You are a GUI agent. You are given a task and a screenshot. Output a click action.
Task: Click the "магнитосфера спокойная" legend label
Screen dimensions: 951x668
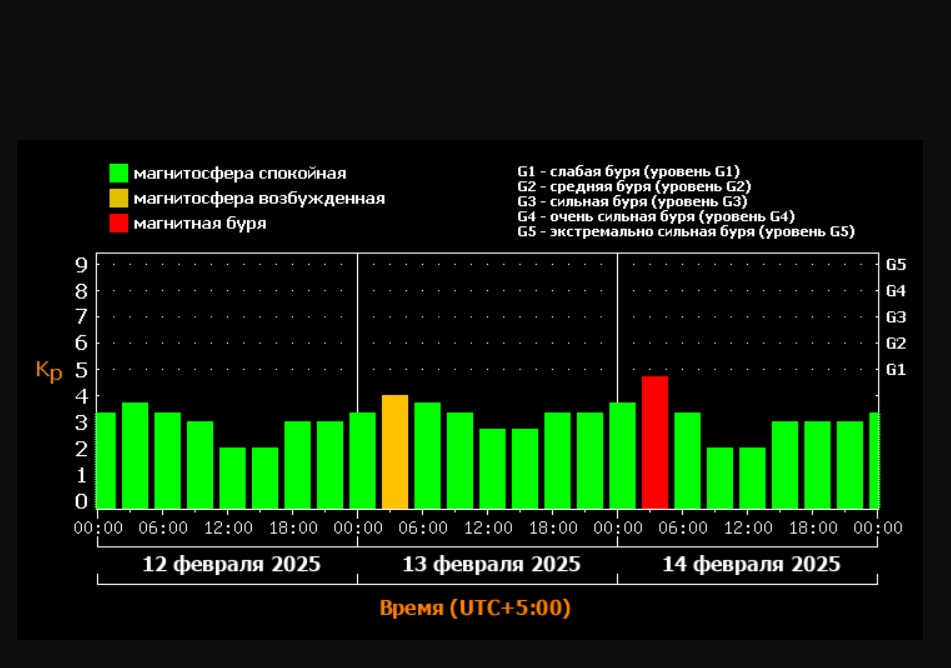point(240,174)
